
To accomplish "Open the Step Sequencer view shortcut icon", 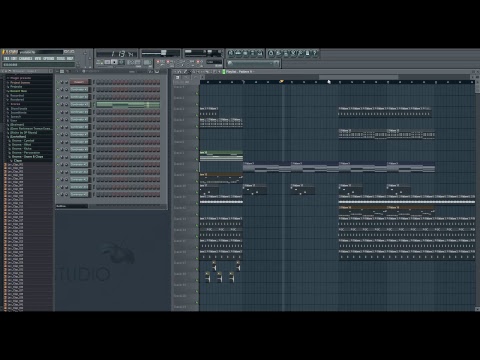I will 238,53.
